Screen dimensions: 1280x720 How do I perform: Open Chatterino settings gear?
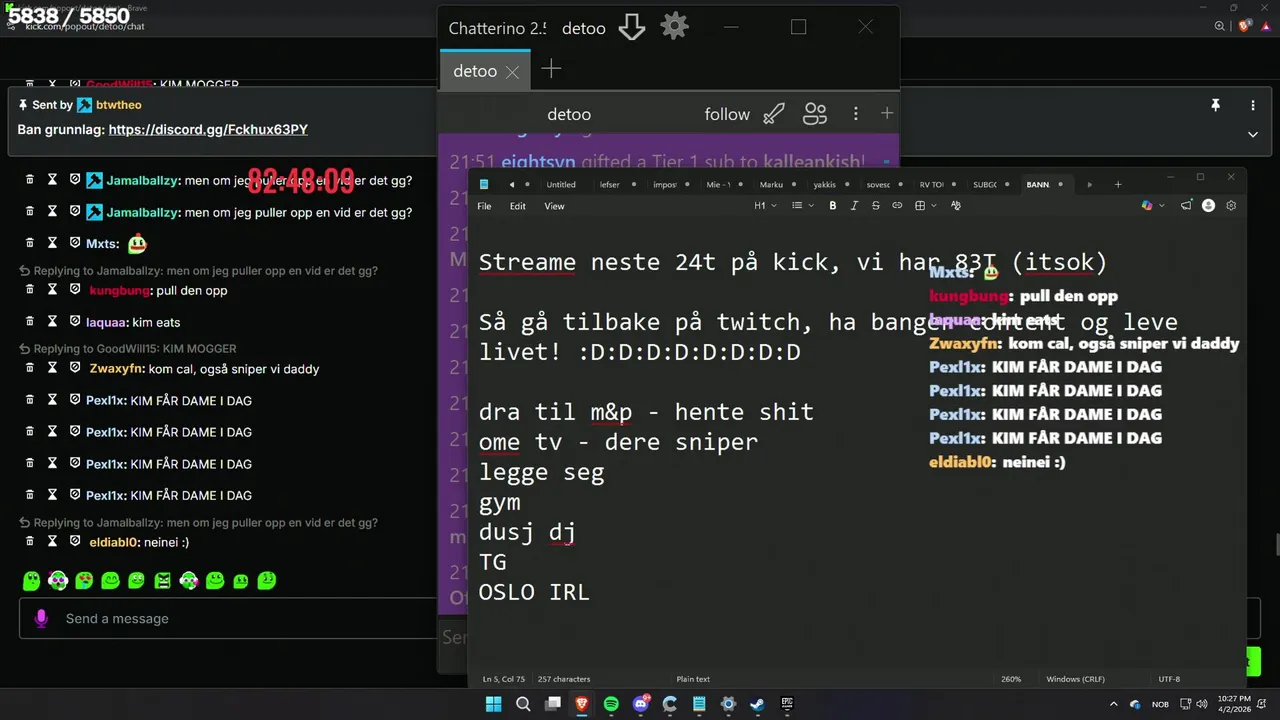click(x=675, y=27)
